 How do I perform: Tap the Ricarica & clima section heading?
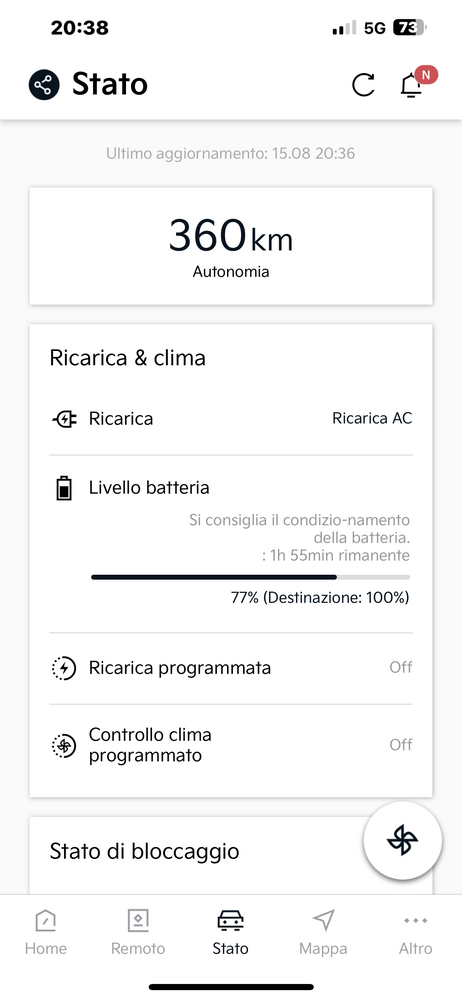pyautogui.click(x=128, y=358)
